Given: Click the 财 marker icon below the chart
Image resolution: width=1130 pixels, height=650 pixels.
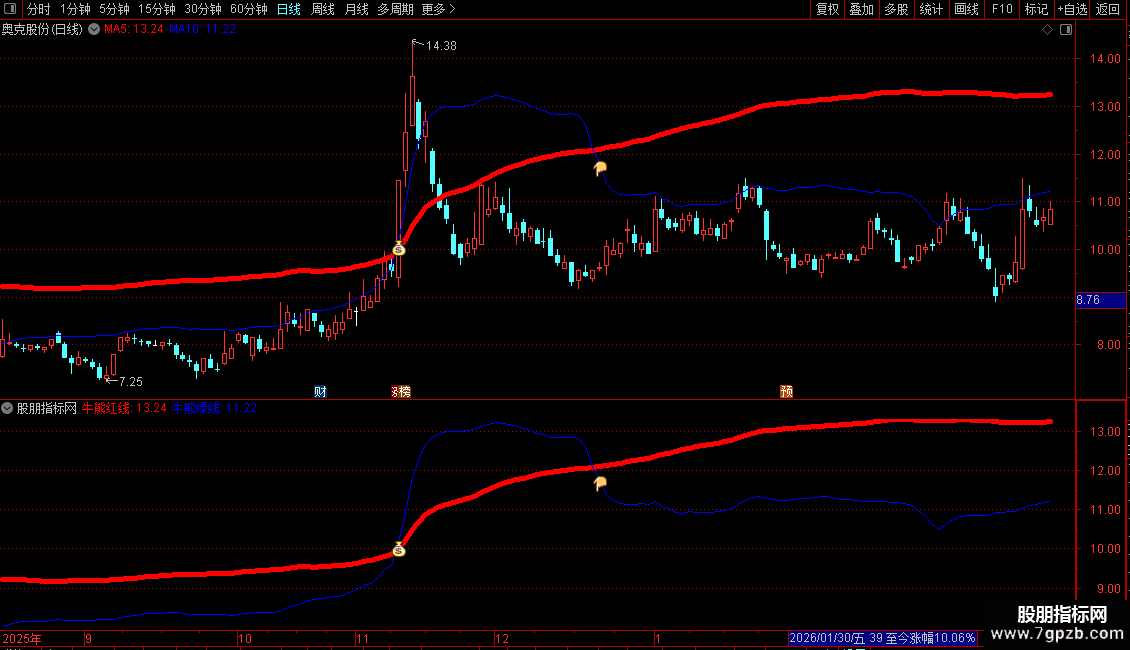Looking at the screenshot, I should [x=321, y=391].
